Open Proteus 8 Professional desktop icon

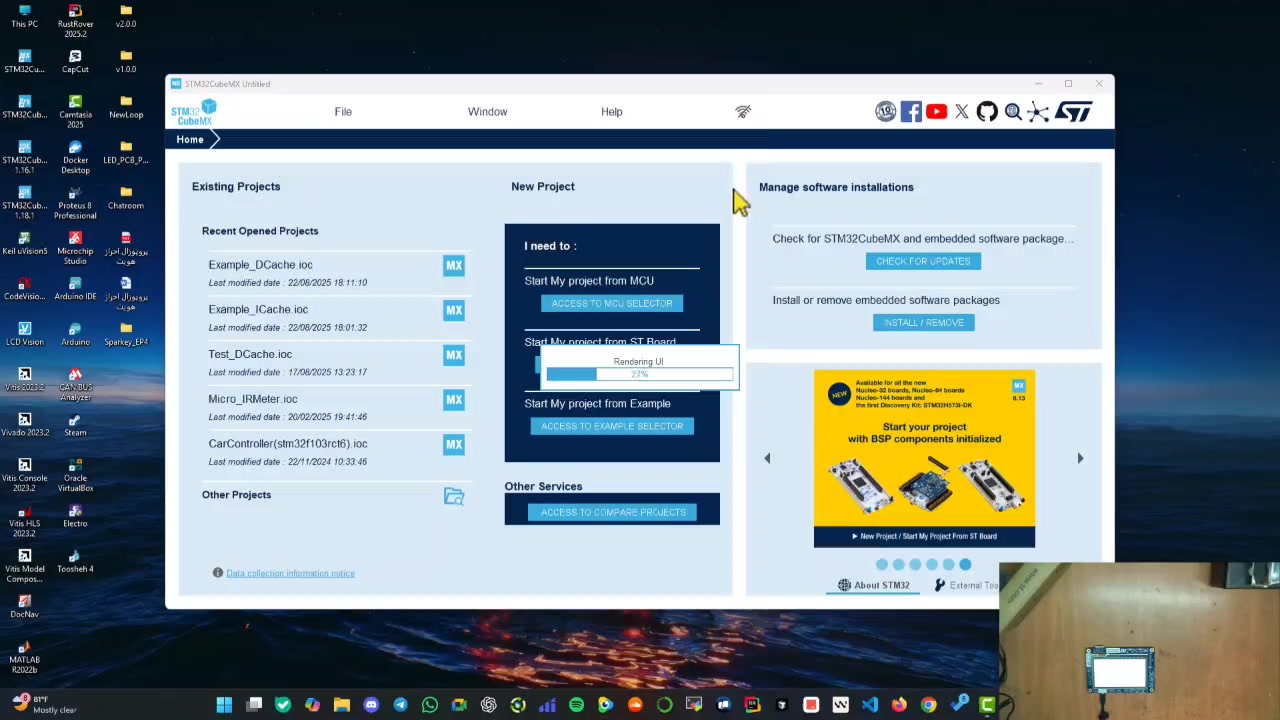(x=75, y=203)
